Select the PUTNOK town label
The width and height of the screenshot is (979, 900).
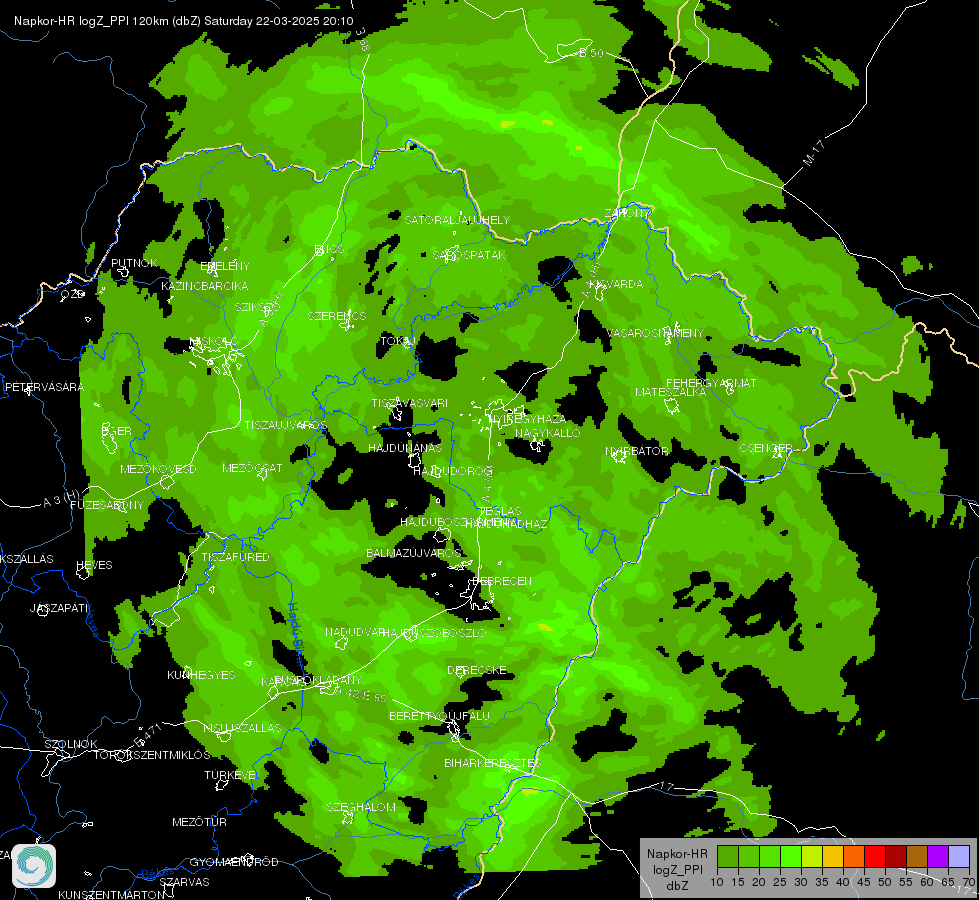(x=134, y=263)
